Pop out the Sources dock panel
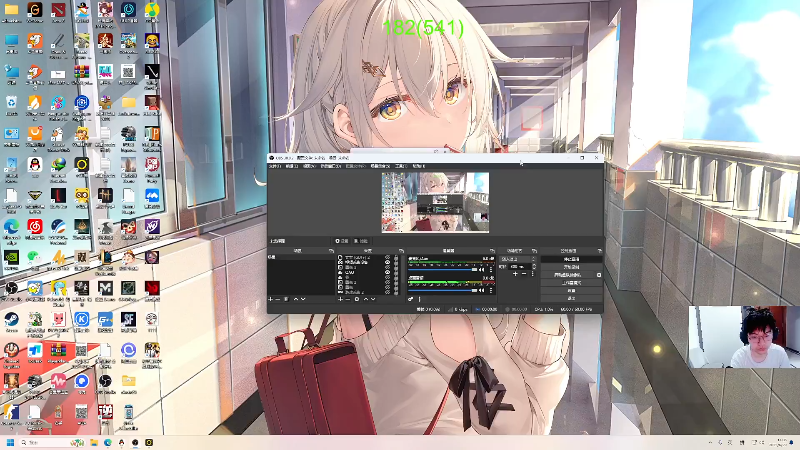 (x=402, y=251)
